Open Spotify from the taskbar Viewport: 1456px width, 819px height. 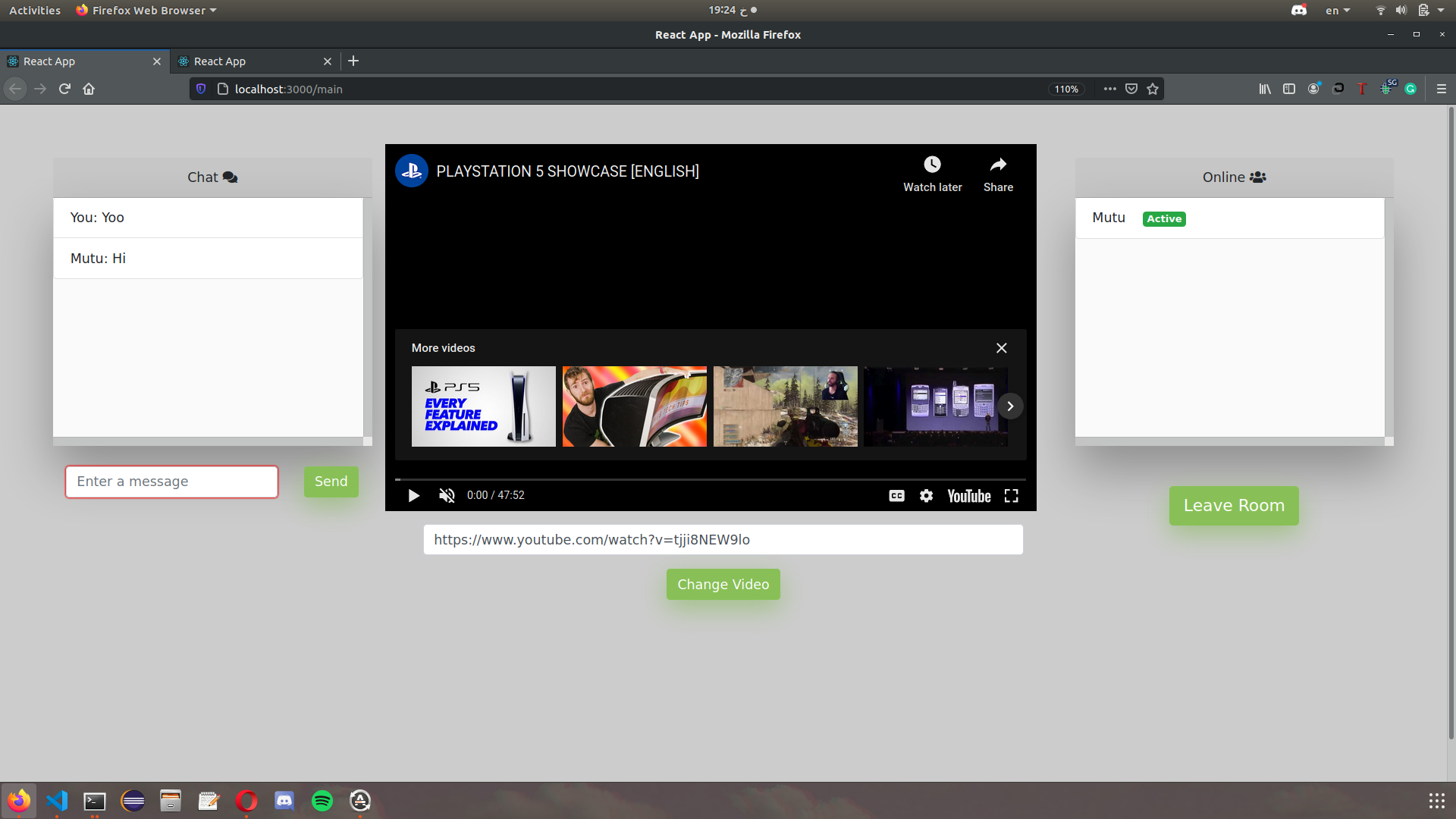point(322,800)
